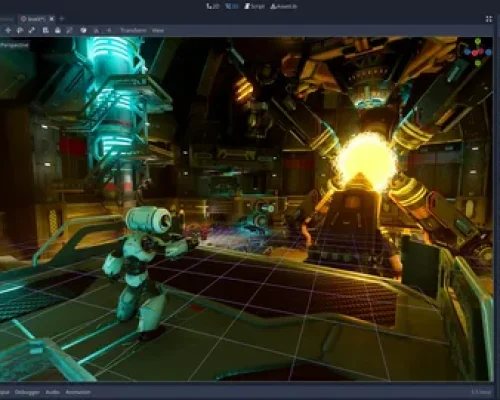Toggle the group children icon
This screenshot has height=400, width=500.
tap(69, 30)
